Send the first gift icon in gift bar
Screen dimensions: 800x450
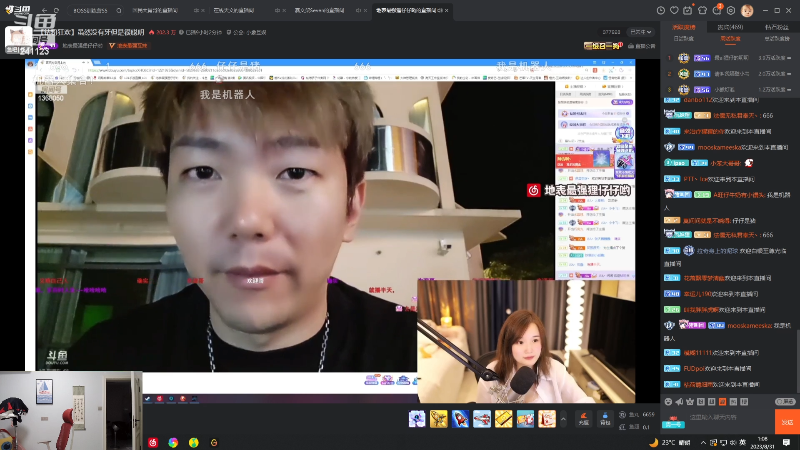[x=417, y=419]
